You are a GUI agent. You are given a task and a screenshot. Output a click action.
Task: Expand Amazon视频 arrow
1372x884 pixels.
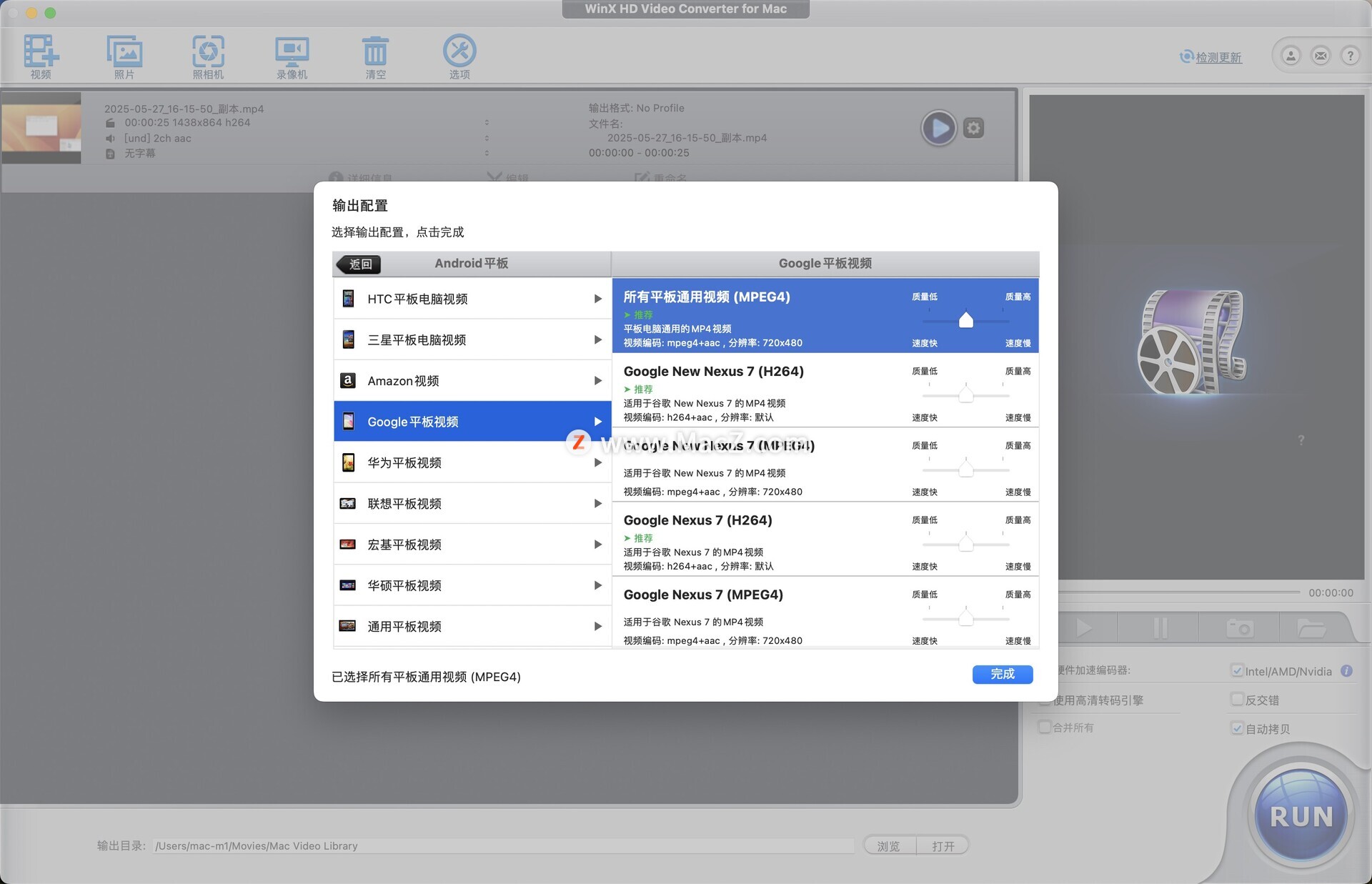coord(597,380)
